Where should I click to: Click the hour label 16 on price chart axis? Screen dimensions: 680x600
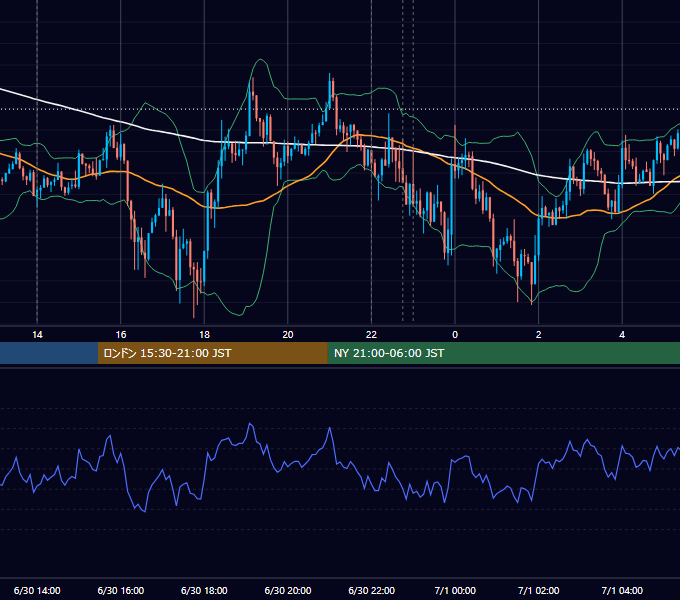pos(121,335)
